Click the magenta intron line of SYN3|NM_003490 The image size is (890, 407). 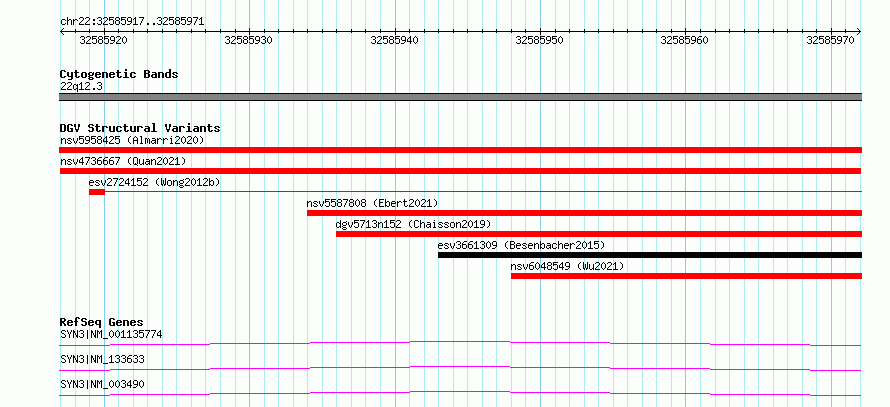(460, 393)
